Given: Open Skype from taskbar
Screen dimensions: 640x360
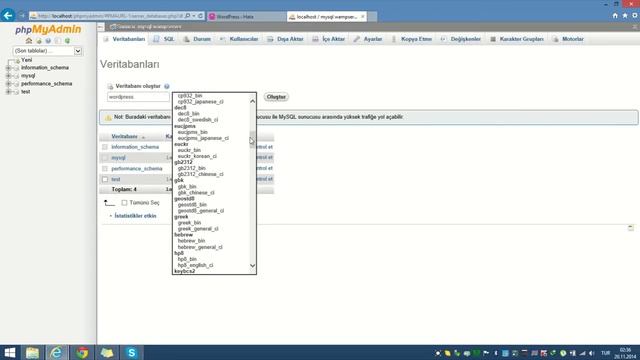Looking at the screenshot, I should (131, 353).
